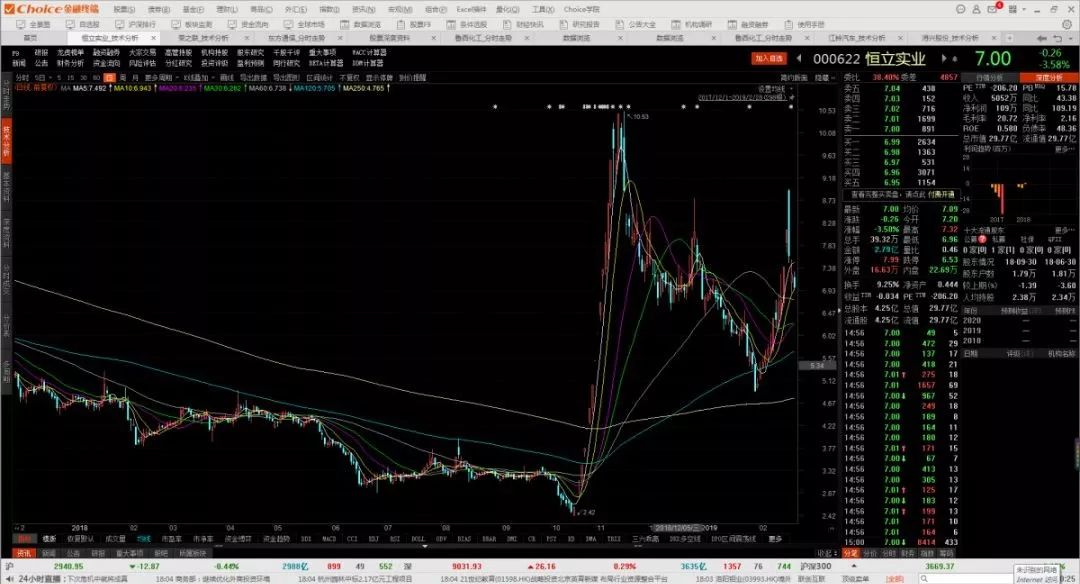Select the MACD indicator tab

(329, 539)
